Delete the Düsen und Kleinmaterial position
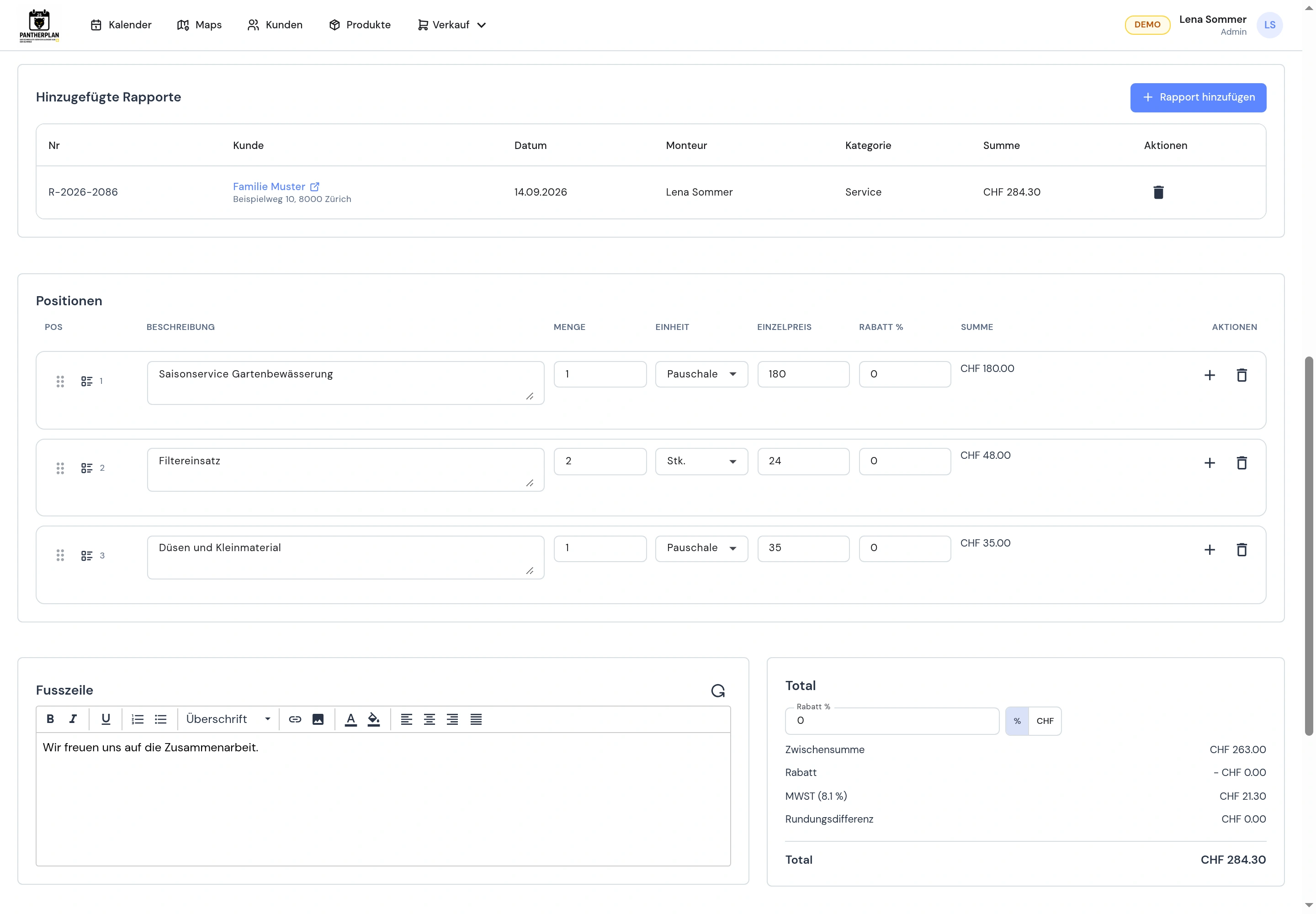 pos(1241,550)
